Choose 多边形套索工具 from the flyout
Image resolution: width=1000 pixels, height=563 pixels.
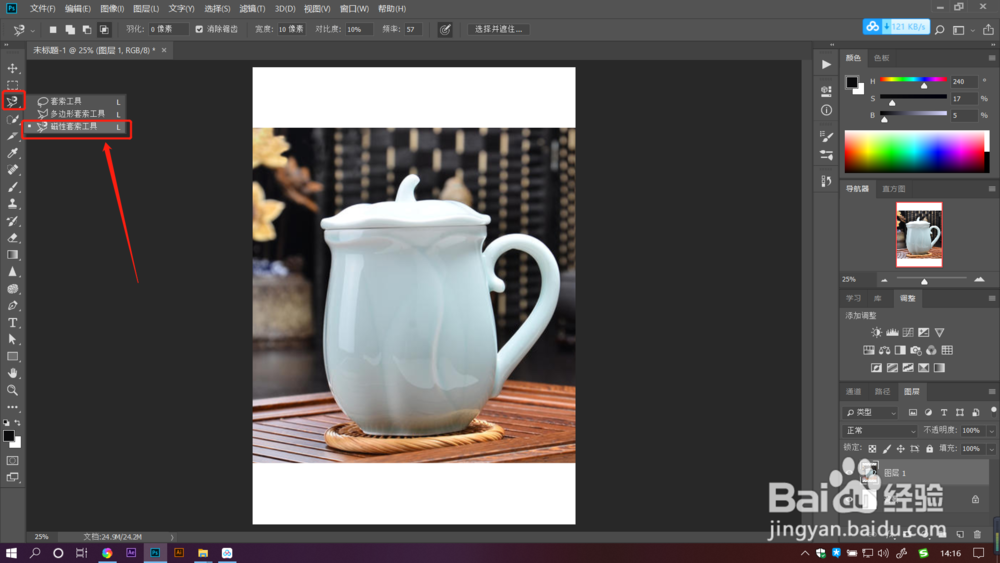(79, 114)
